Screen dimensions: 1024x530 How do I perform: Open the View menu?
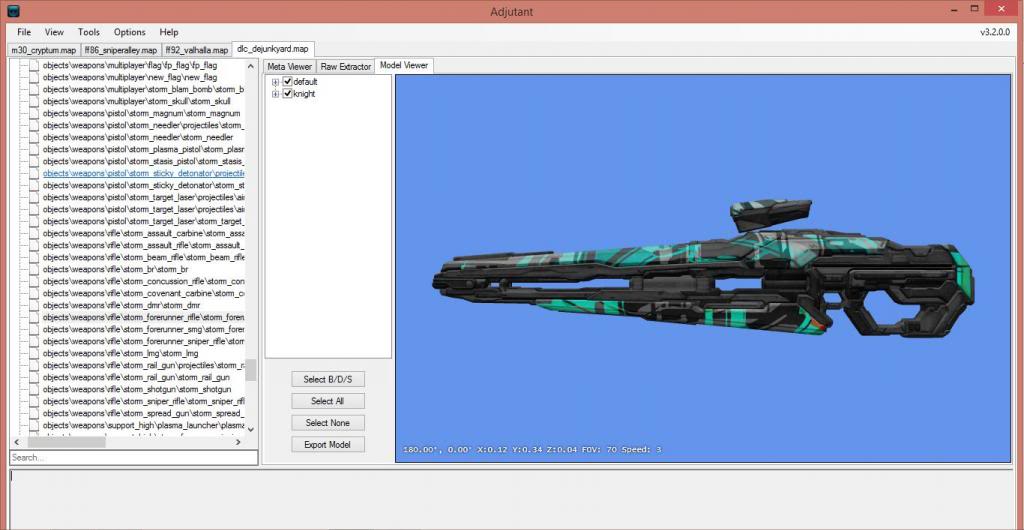[54, 32]
